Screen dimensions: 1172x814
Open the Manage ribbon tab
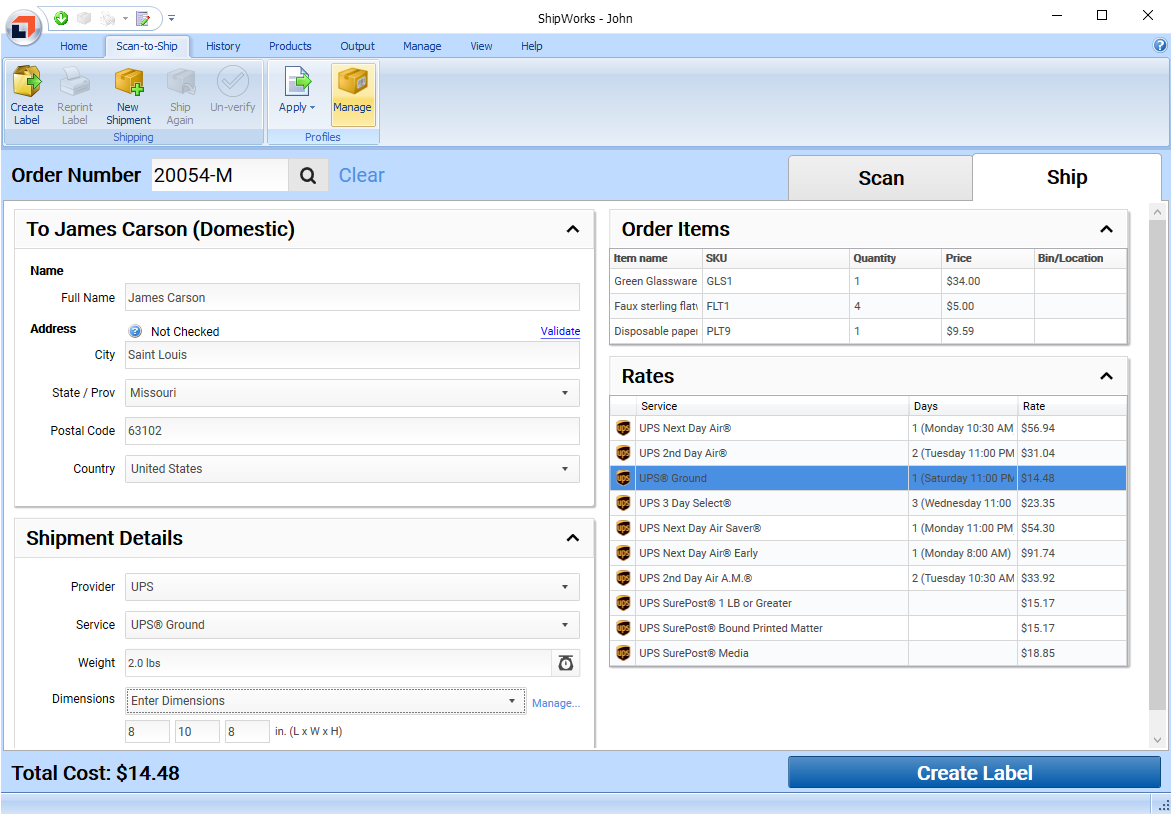422,46
